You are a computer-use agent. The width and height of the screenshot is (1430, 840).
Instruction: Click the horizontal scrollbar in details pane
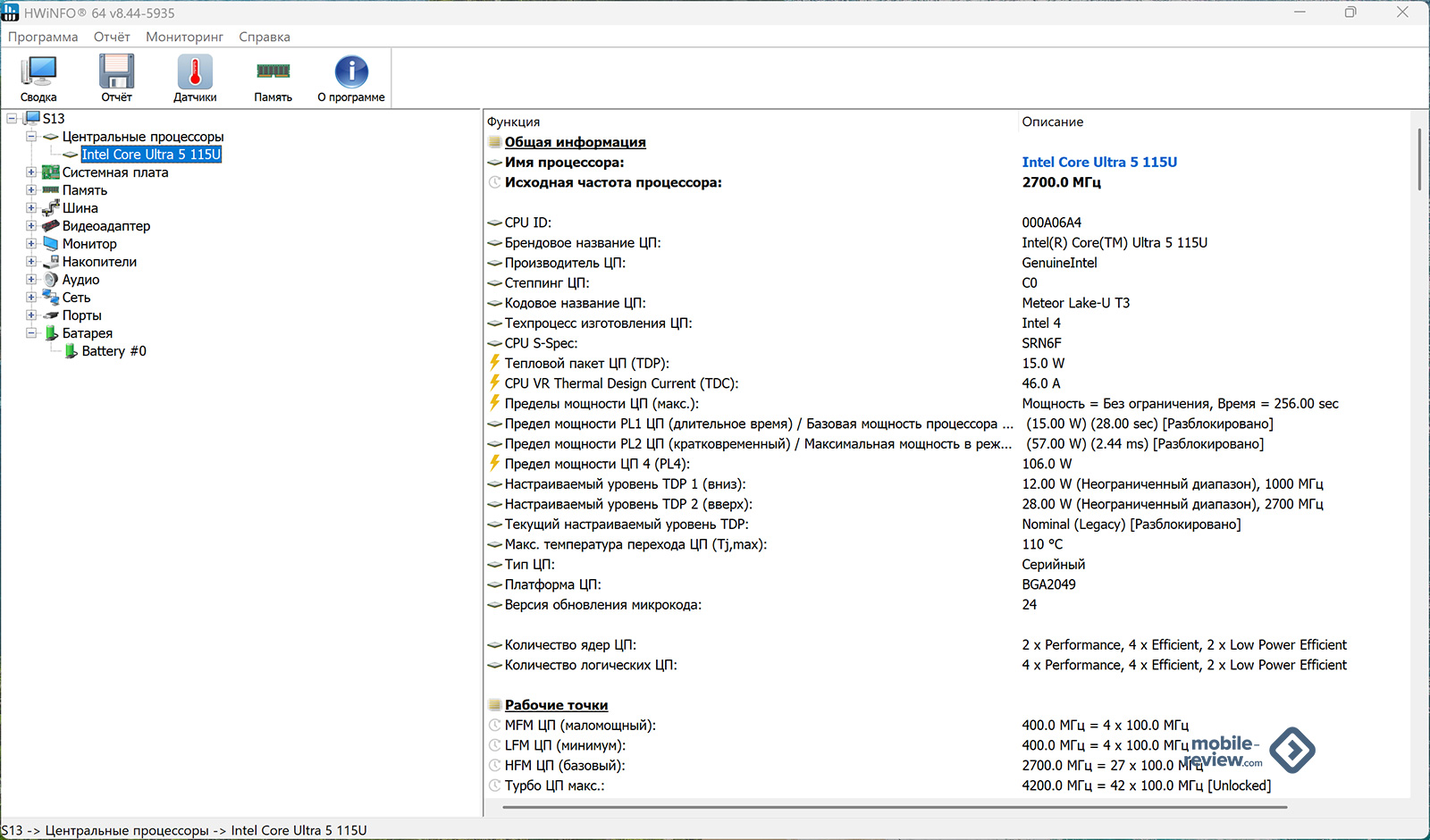[894, 807]
